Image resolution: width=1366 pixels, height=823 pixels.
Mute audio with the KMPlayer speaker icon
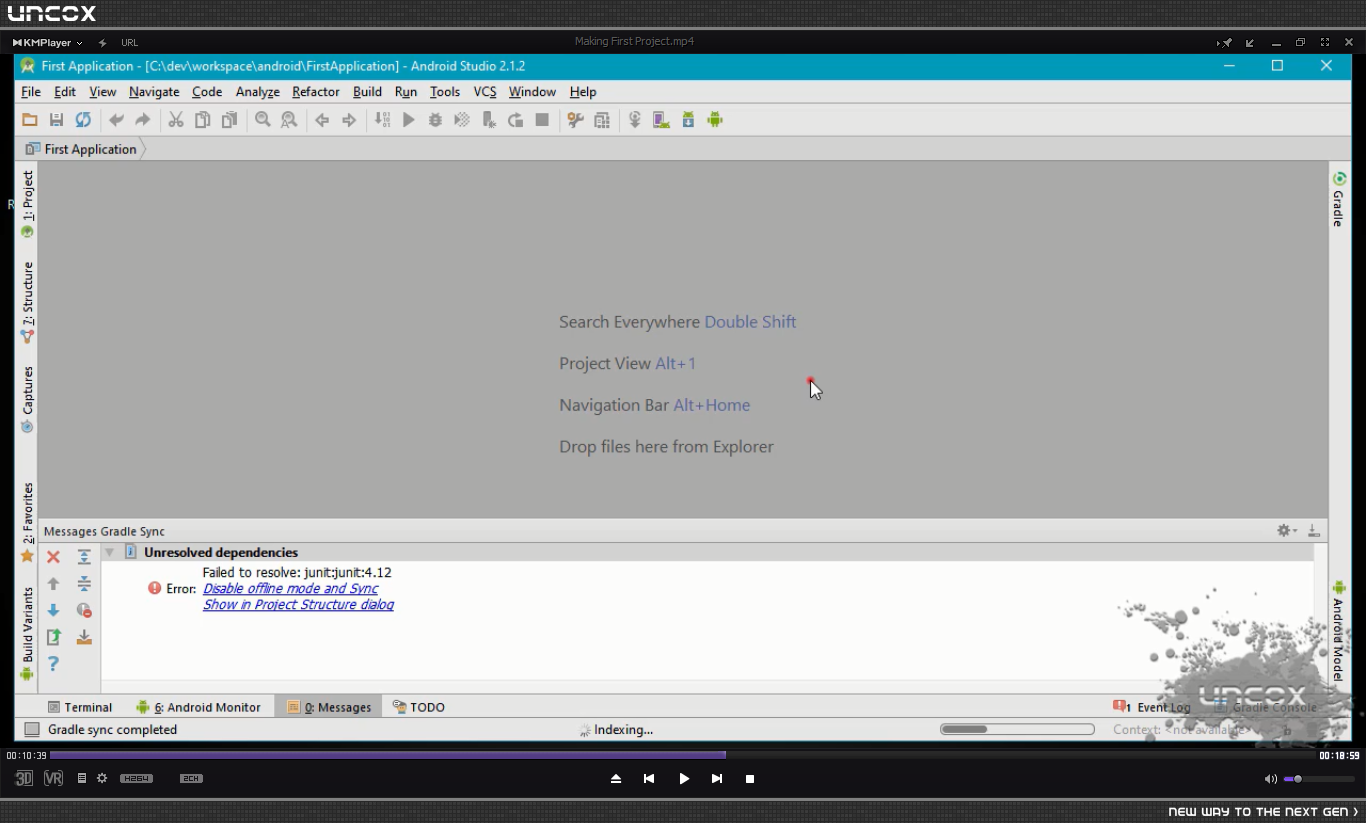coord(1270,779)
